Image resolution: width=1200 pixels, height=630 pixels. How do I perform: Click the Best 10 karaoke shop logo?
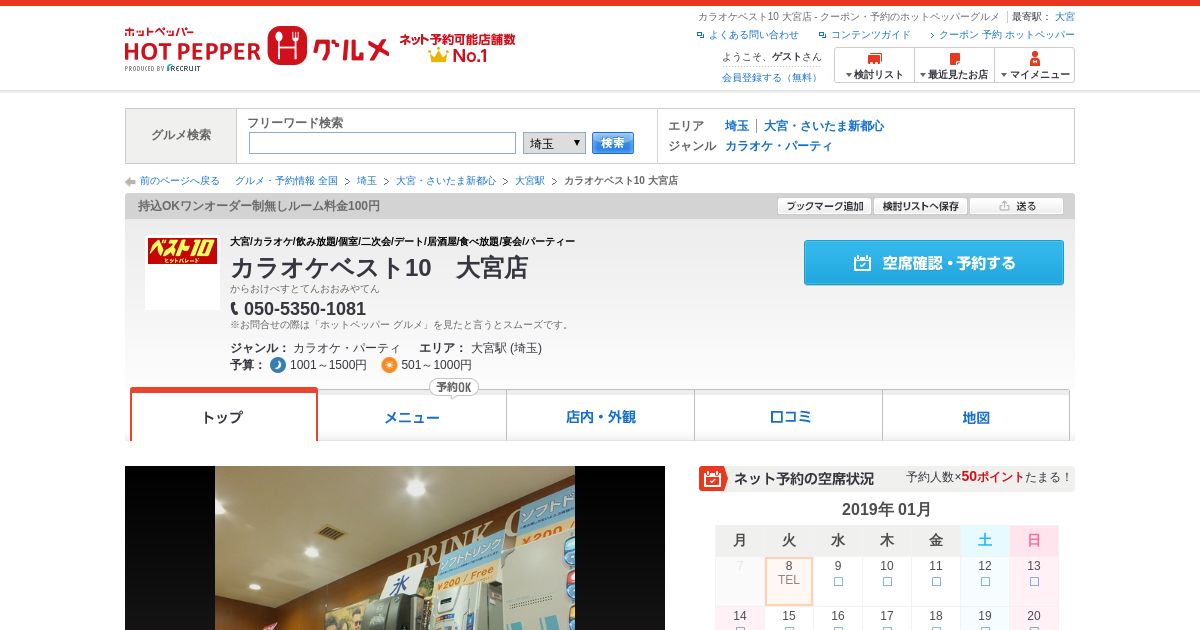pyautogui.click(x=182, y=272)
